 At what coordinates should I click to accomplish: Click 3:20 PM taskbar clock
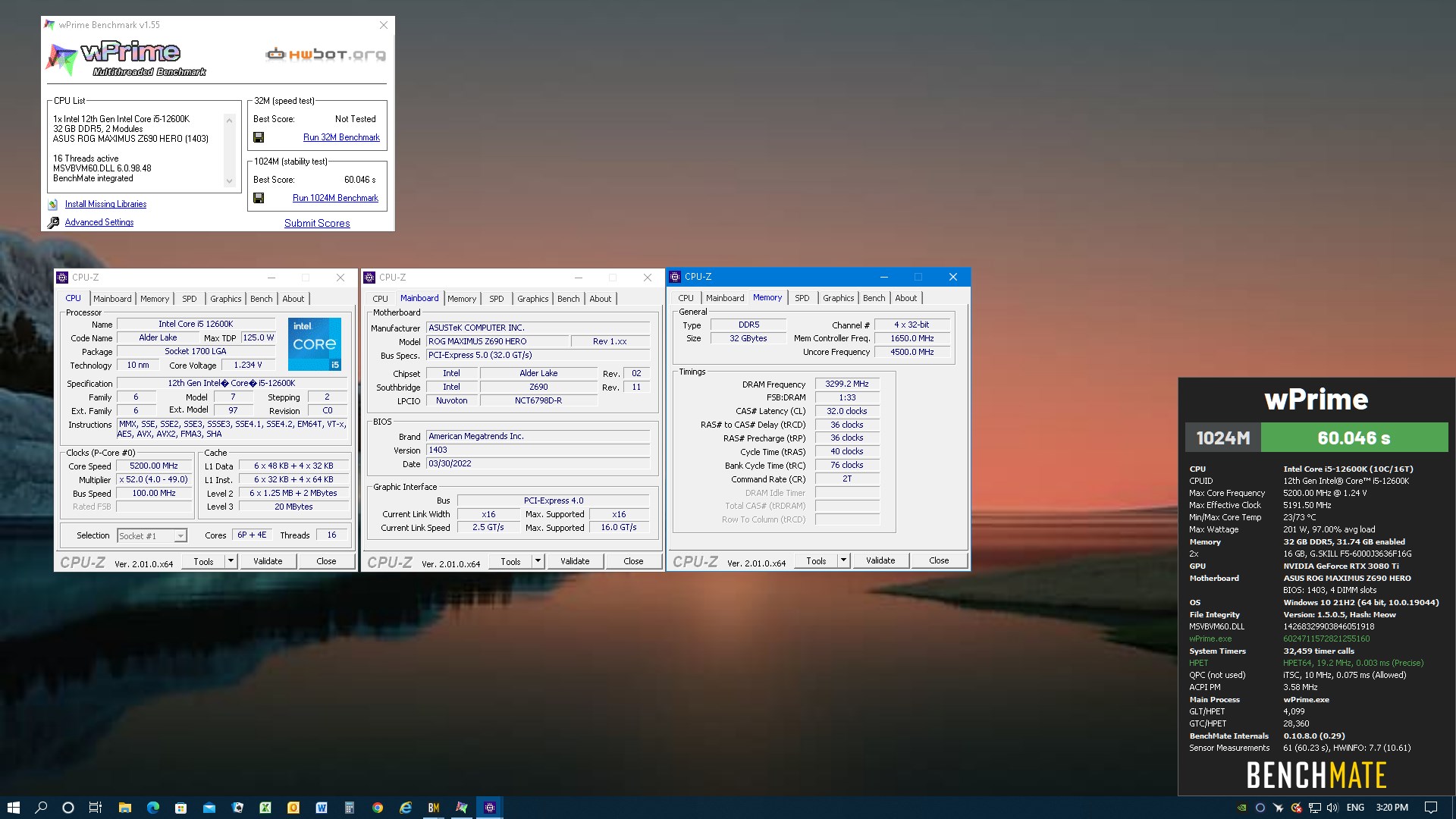1392,808
